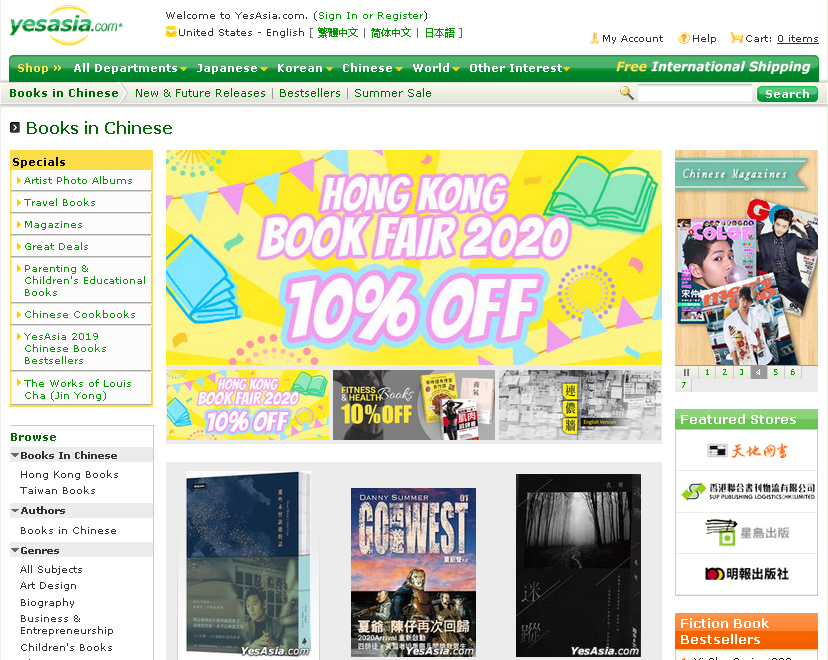Expand the All Departments dropdown menu
Screen dimensions: 828x660
coord(130,68)
